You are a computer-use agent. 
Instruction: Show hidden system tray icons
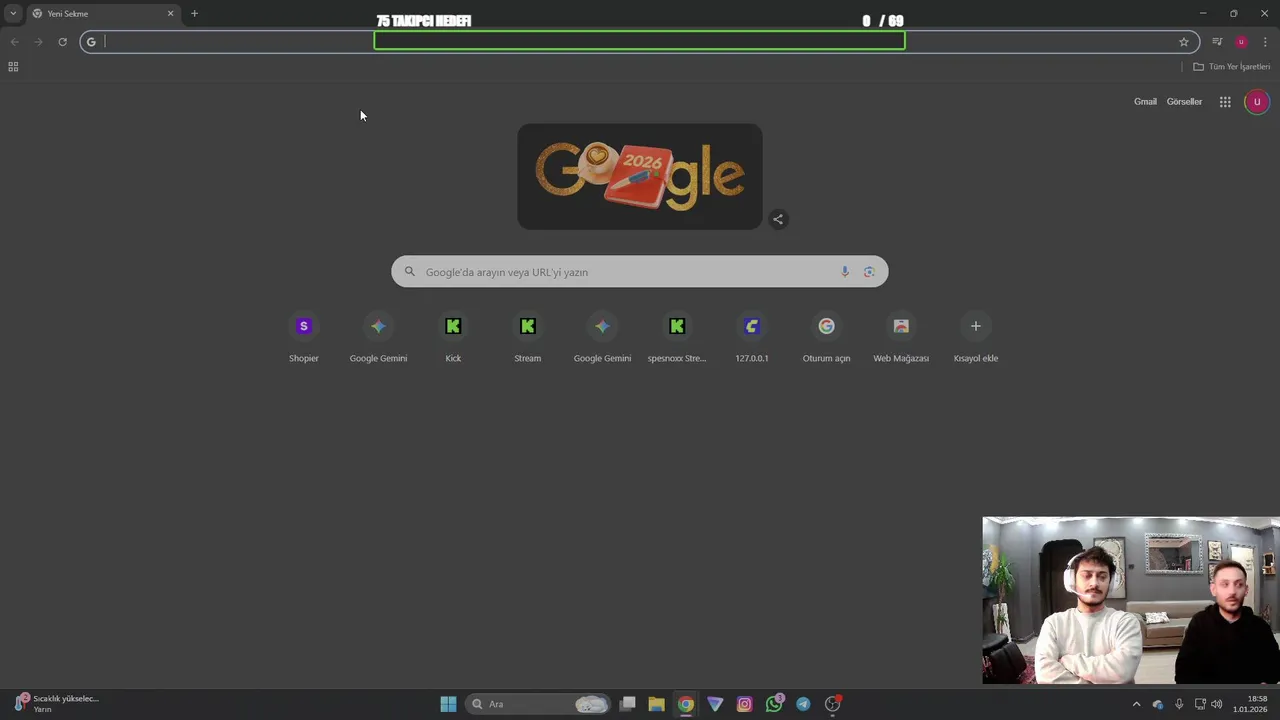point(1136,704)
